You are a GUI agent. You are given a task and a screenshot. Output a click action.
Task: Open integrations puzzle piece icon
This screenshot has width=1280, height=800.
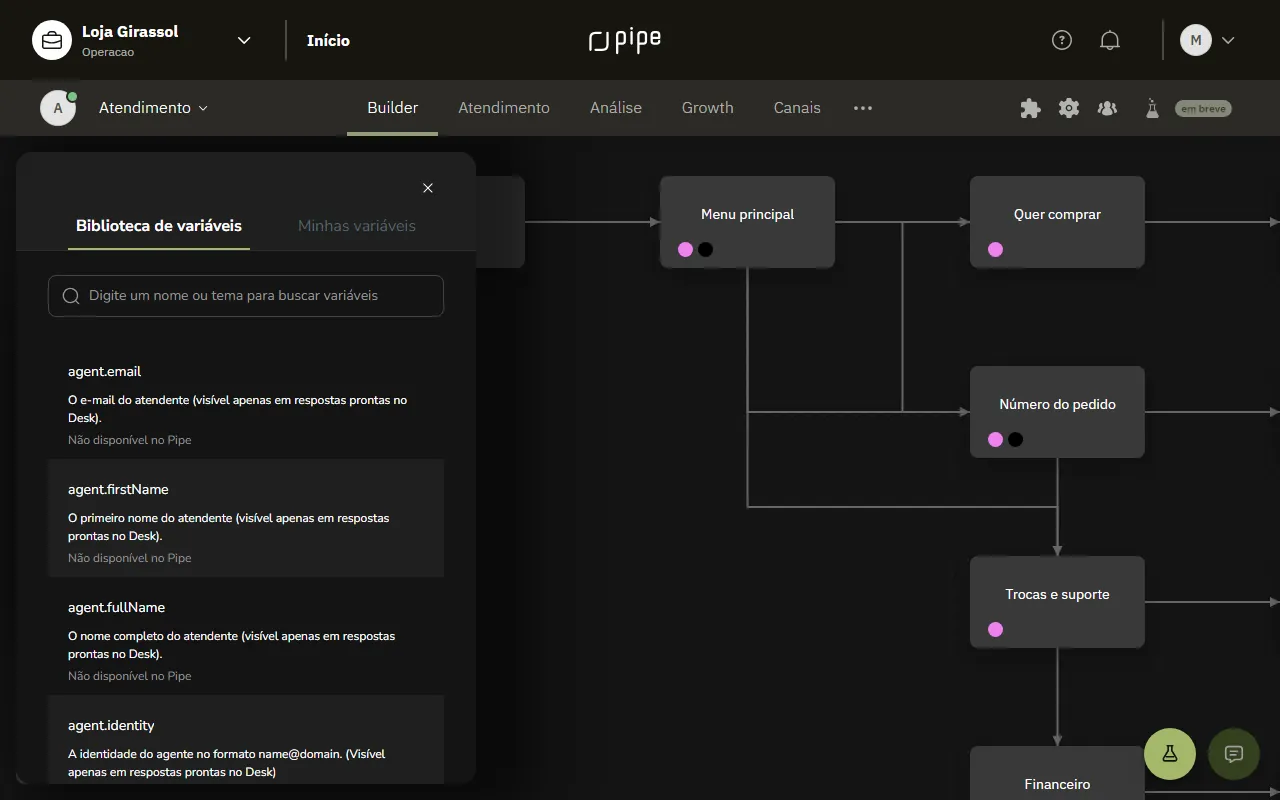1030,108
